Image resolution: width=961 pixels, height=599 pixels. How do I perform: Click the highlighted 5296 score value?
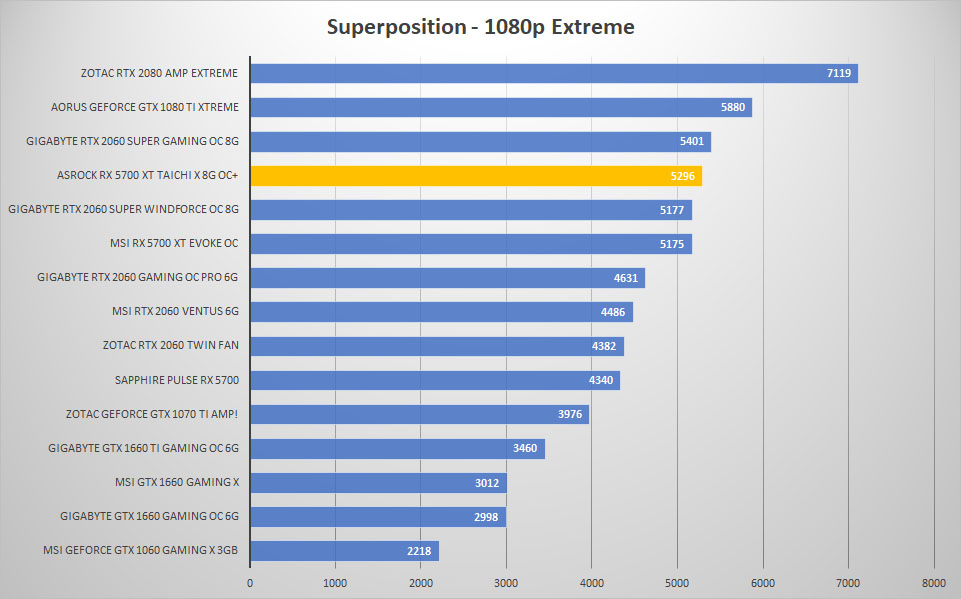tap(682, 177)
